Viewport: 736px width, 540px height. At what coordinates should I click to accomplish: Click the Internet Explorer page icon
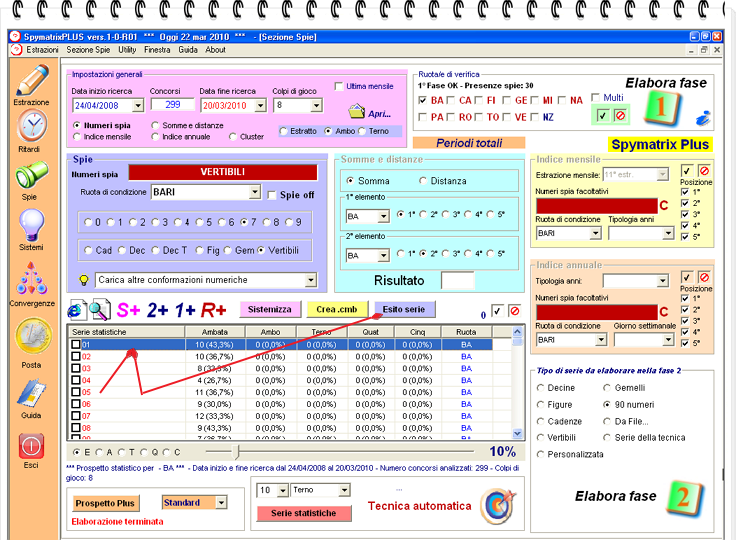click(77, 309)
